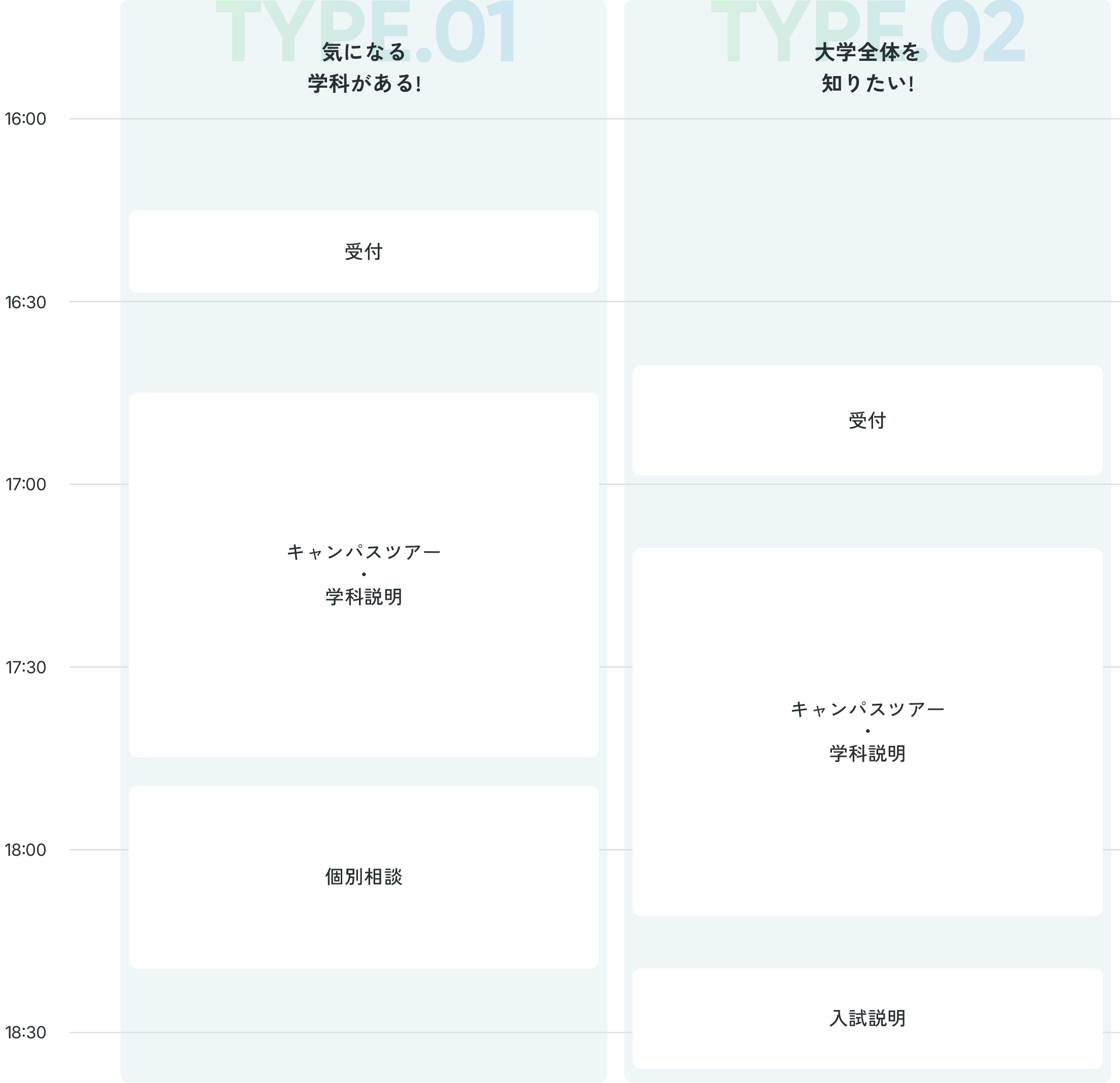This screenshot has width=1120, height=1083.
Task: Select the 16:30 time label
Action: click(25, 302)
